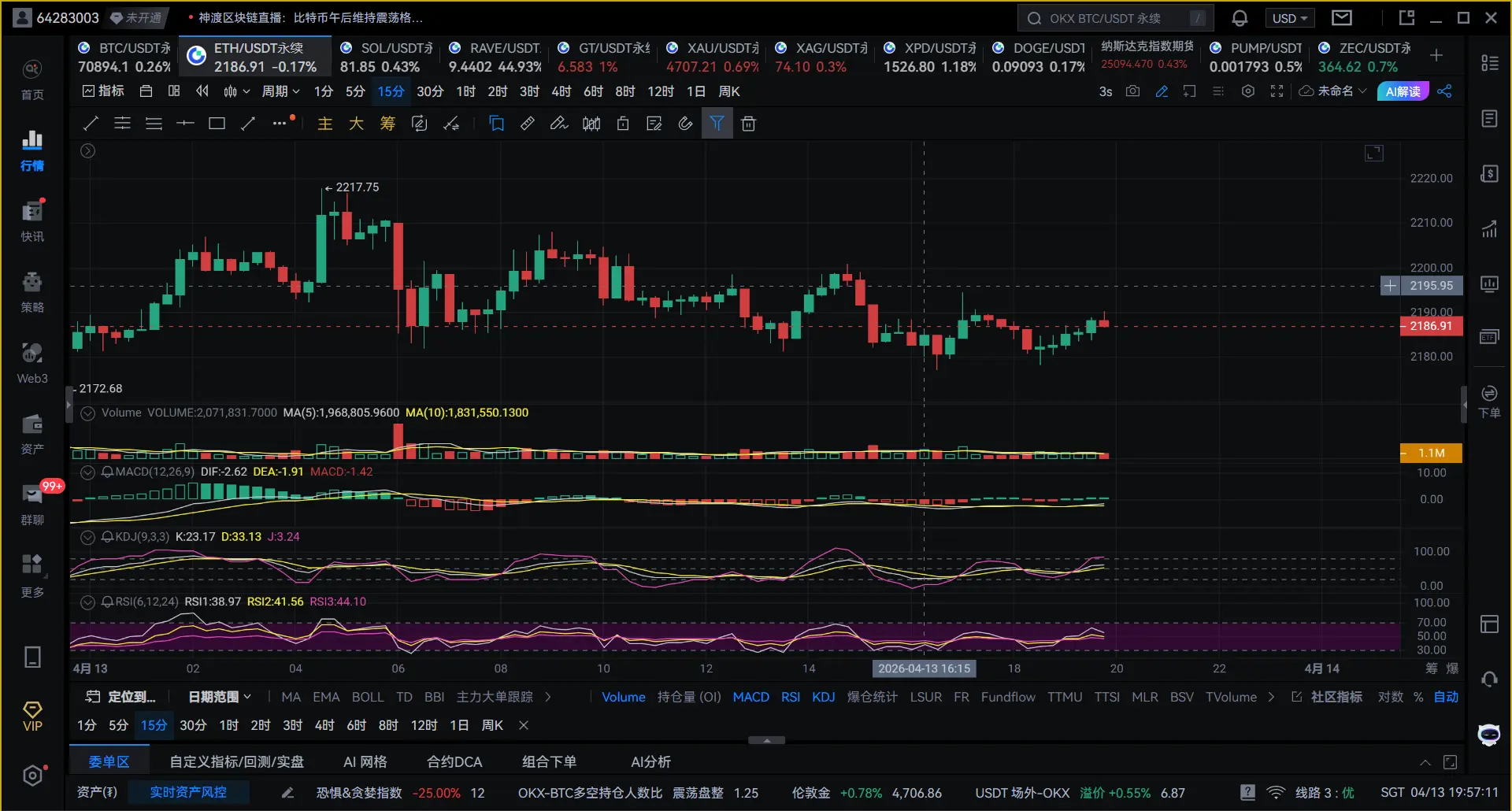Open 快讯 news in left sidebar
The width and height of the screenshot is (1512, 811).
coord(32,221)
